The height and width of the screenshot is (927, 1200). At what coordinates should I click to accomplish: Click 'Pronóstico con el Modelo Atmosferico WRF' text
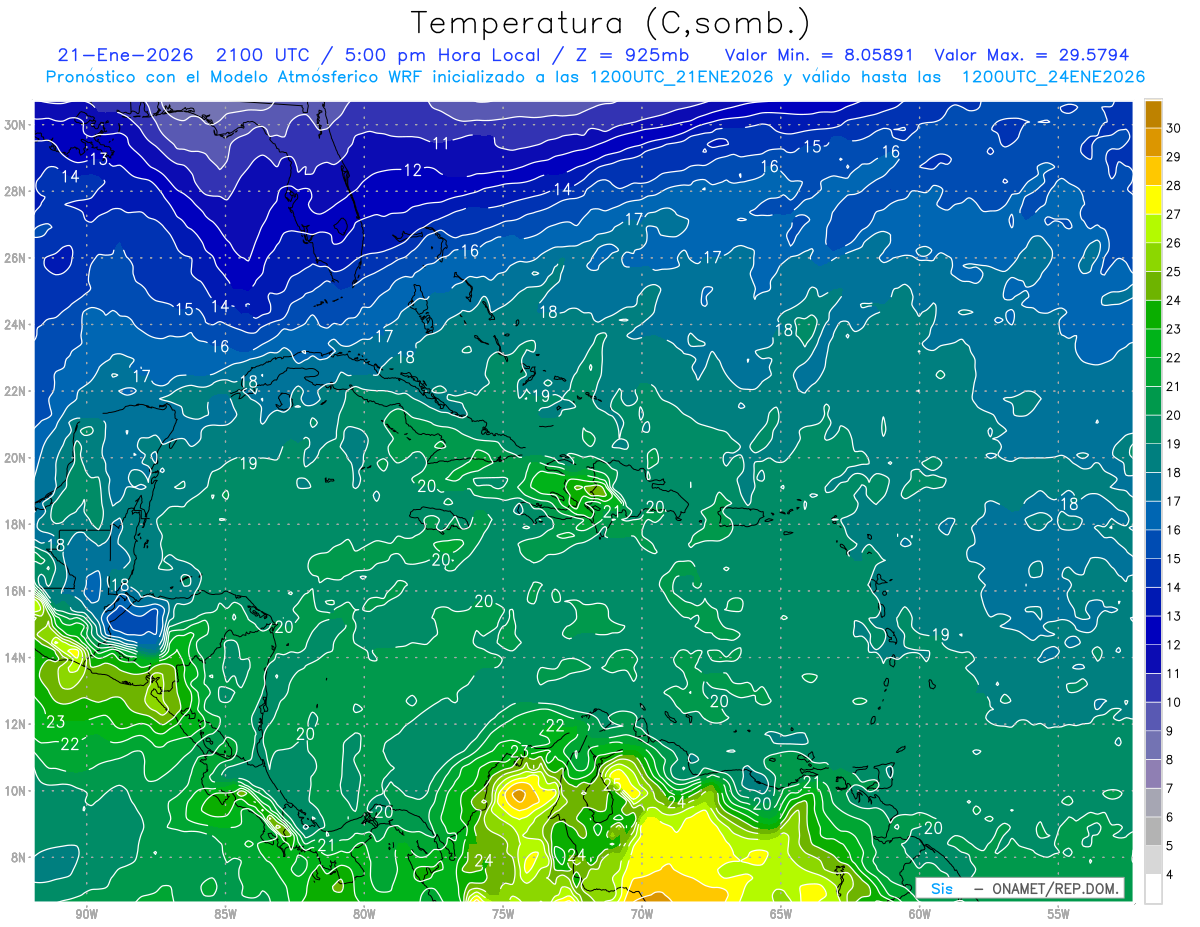[233, 77]
